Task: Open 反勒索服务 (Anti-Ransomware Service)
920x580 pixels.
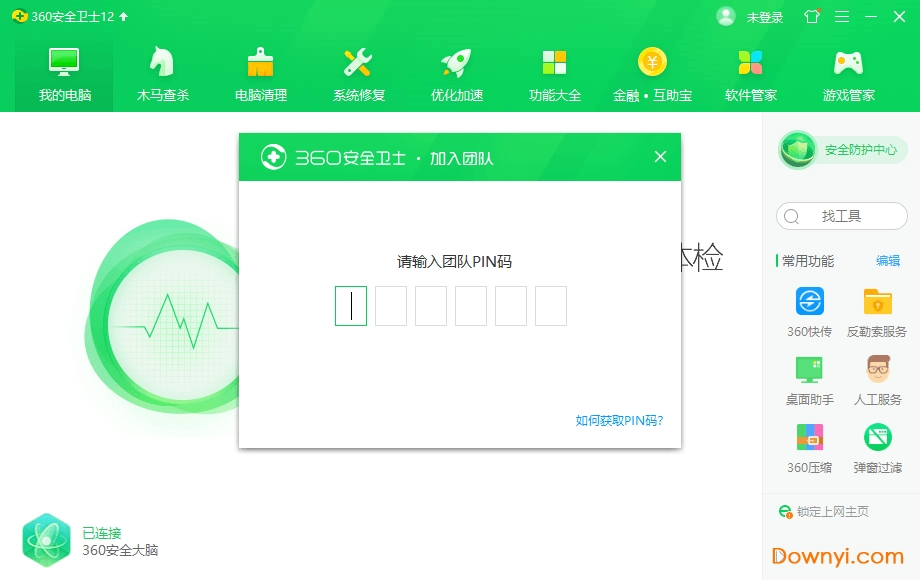Action: tap(876, 310)
